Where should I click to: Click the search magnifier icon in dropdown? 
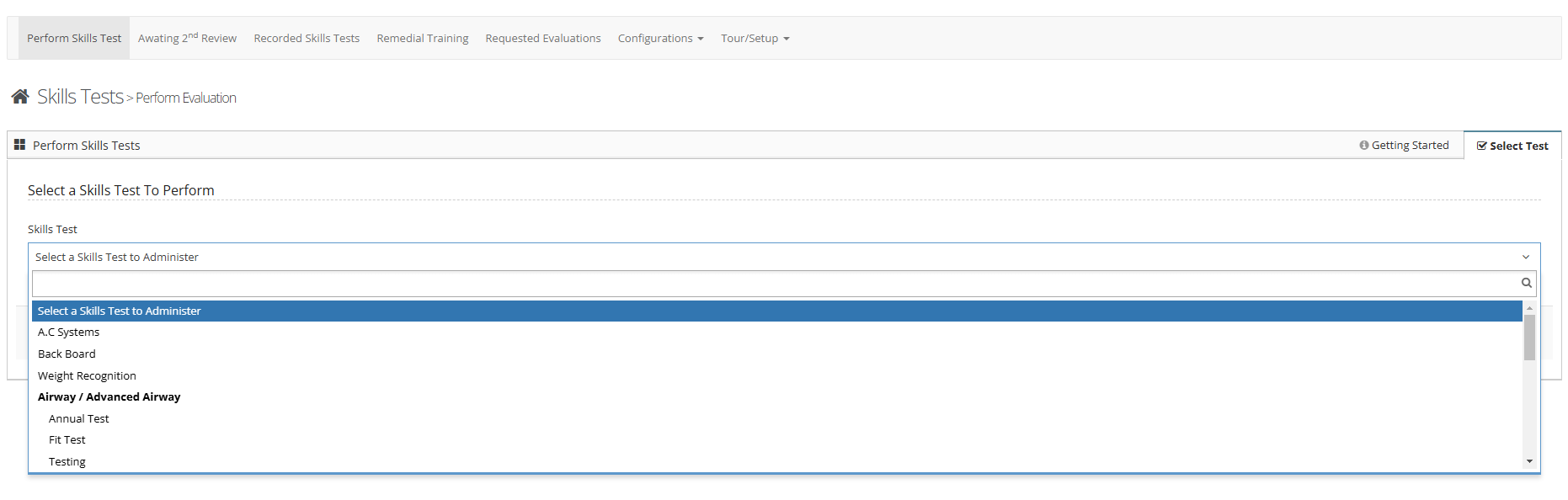pyautogui.click(x=1526, y=283)
